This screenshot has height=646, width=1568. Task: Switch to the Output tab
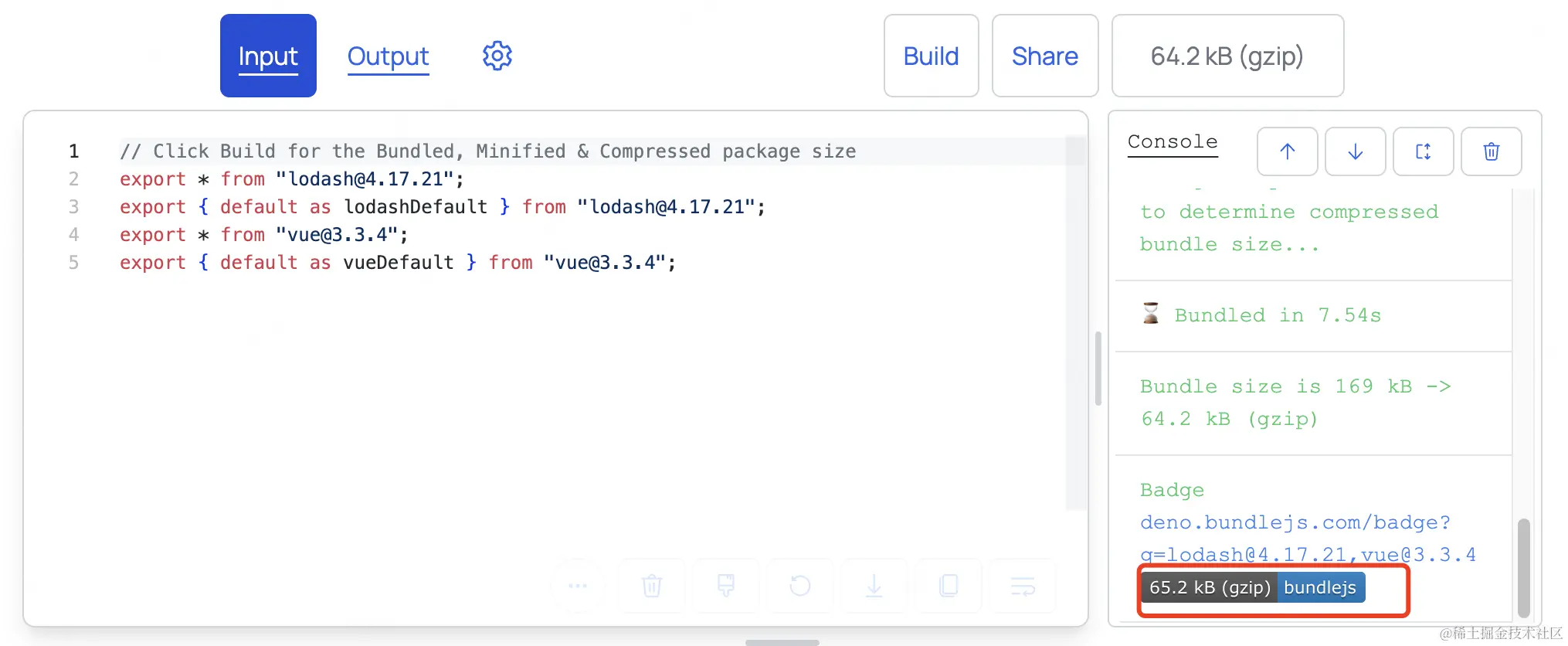coord(388,56)
